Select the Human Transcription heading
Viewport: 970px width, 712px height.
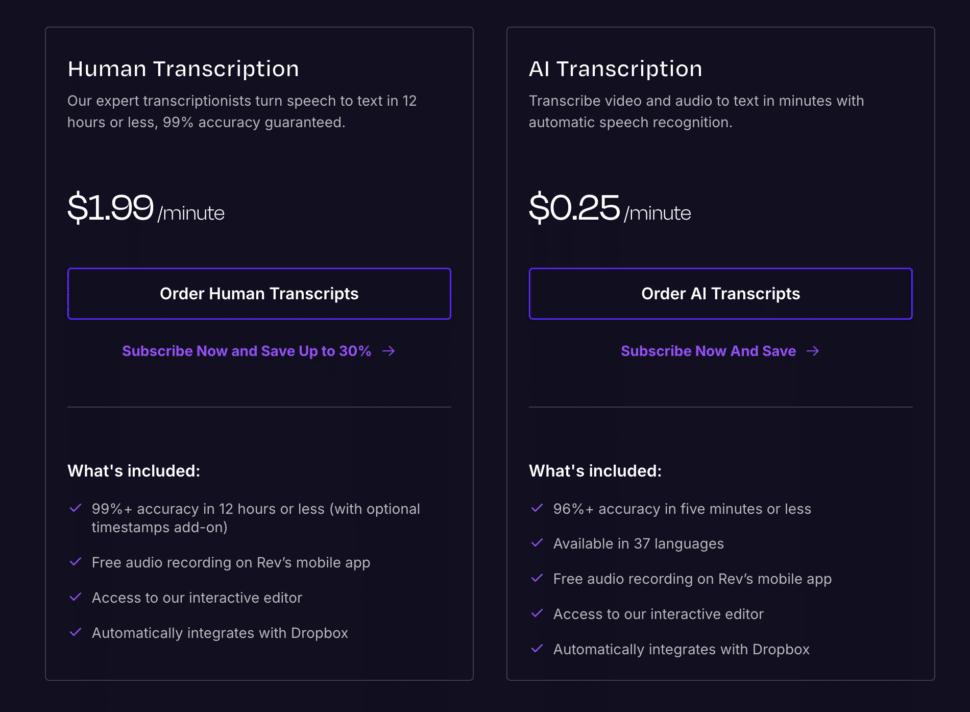click(x=183, y=69)
